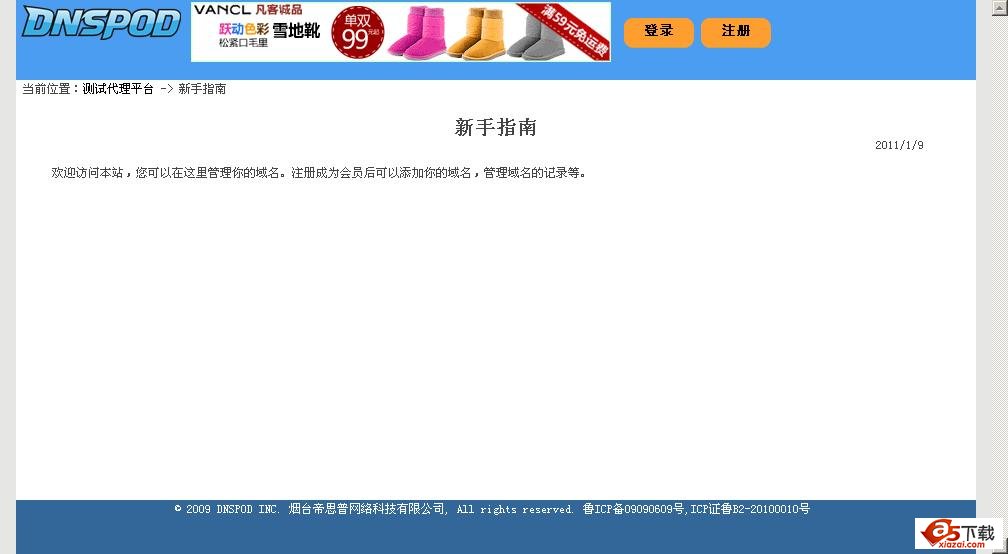Click the DNSPOD logo

(102, 22)
